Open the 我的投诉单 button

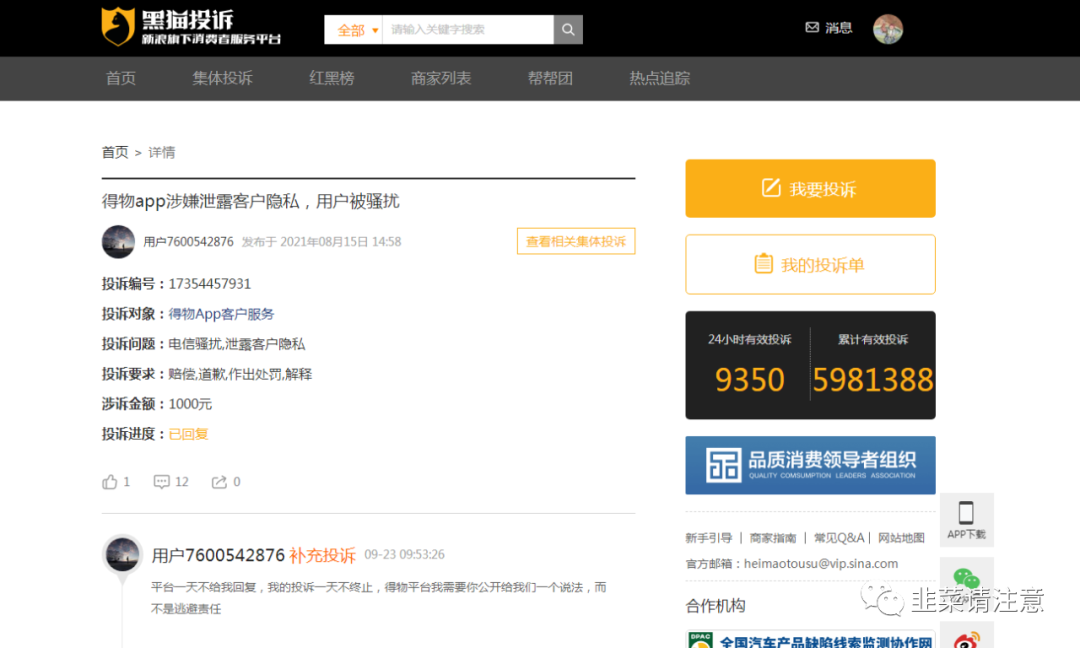[810, 264]
